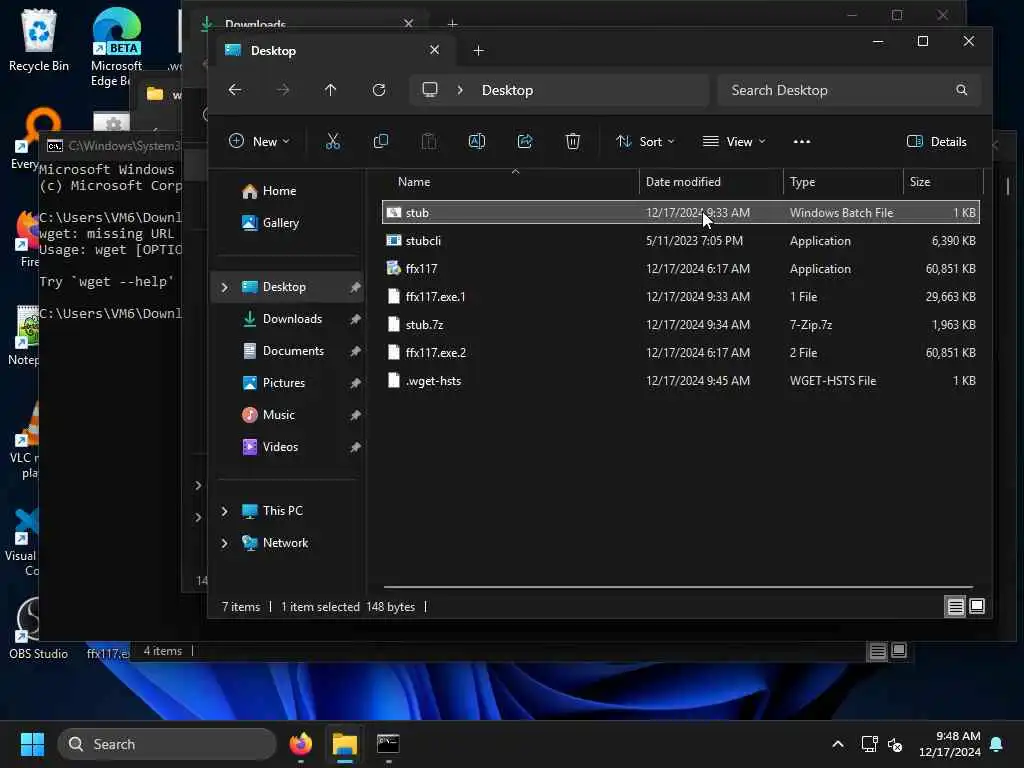Expand the Desktop tree node
Image resolution: width=1024 pixels, height=768 pixels.
(225, 287)
